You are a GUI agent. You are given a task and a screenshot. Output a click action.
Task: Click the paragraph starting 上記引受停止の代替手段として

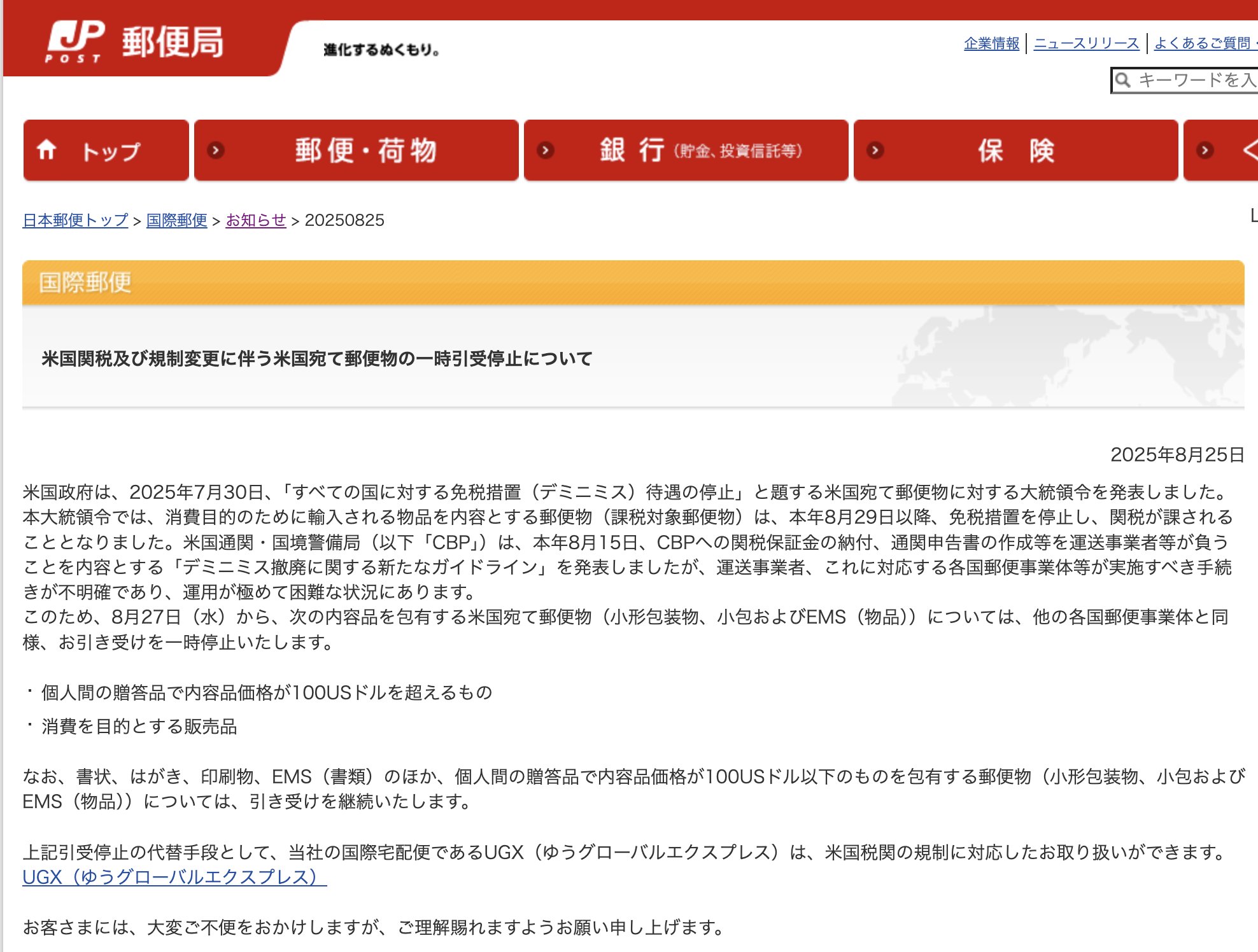[625, 852]
